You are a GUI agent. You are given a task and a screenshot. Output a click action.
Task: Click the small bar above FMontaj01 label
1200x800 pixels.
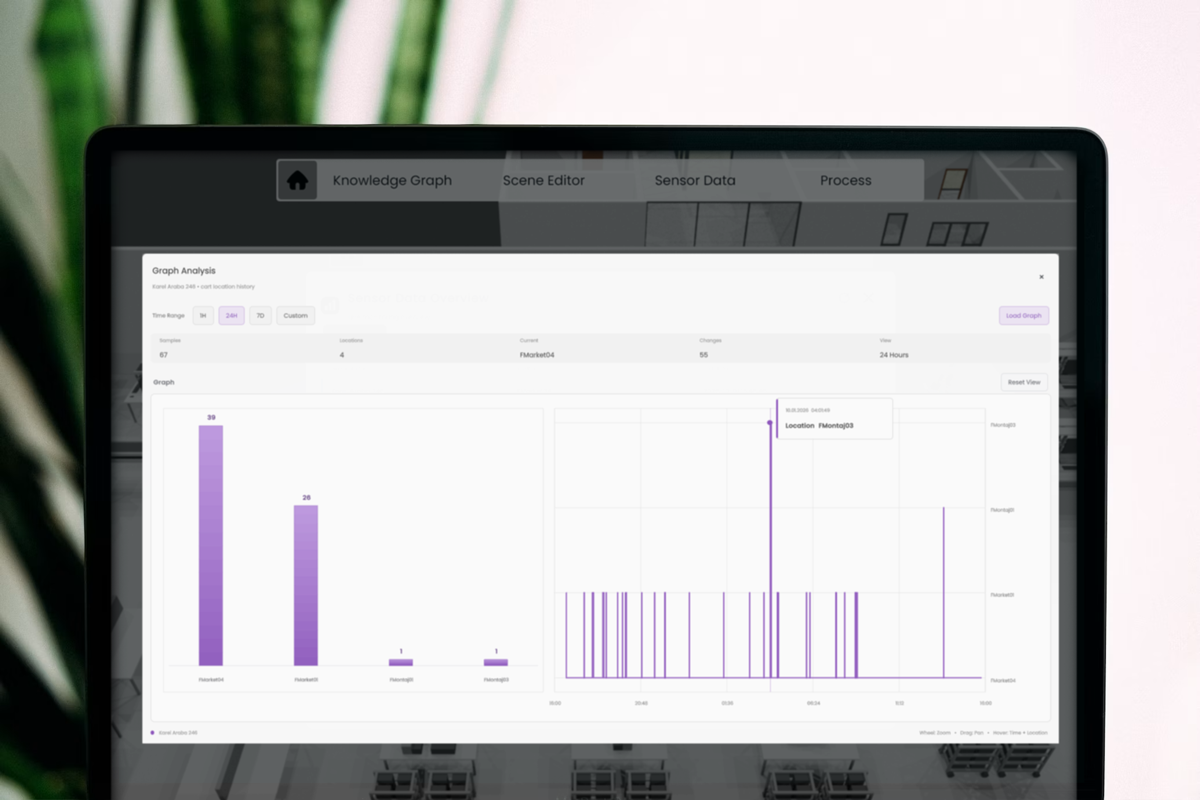401,662
